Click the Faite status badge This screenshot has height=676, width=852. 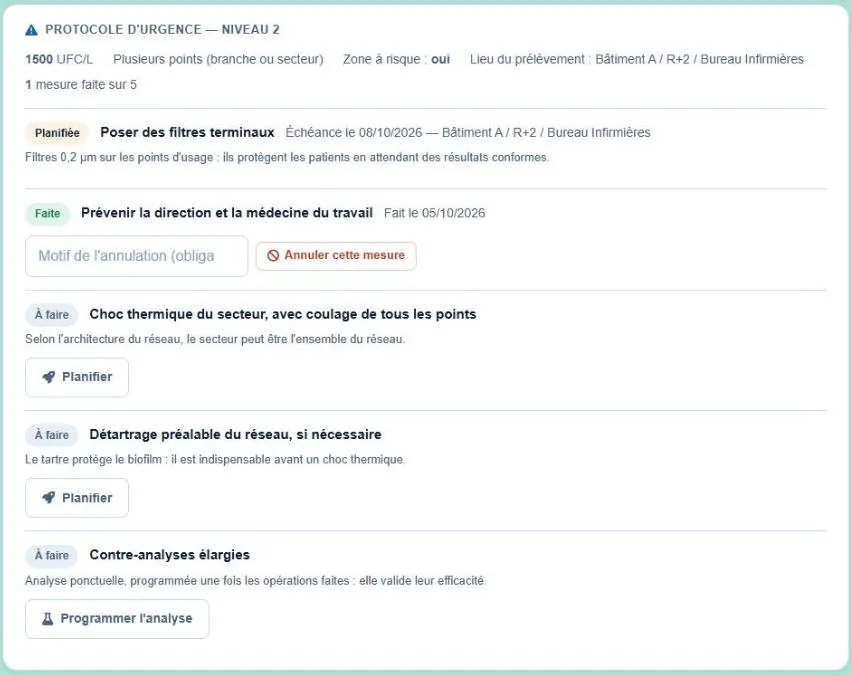tap(47, 214)
